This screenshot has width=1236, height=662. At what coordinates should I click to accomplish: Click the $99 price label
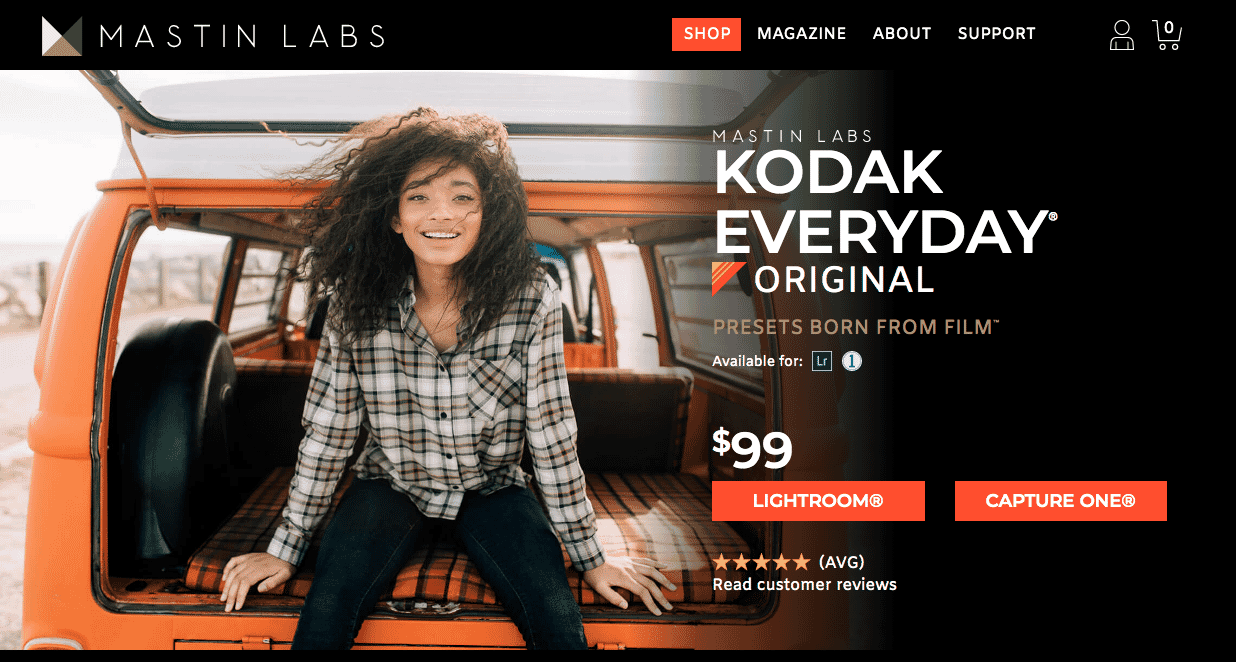pyautogui.click(x=752, y=448)
